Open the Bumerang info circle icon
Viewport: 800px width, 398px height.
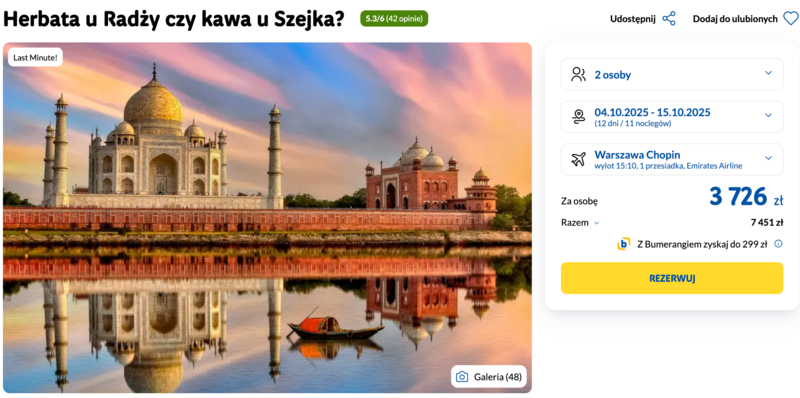778,244
